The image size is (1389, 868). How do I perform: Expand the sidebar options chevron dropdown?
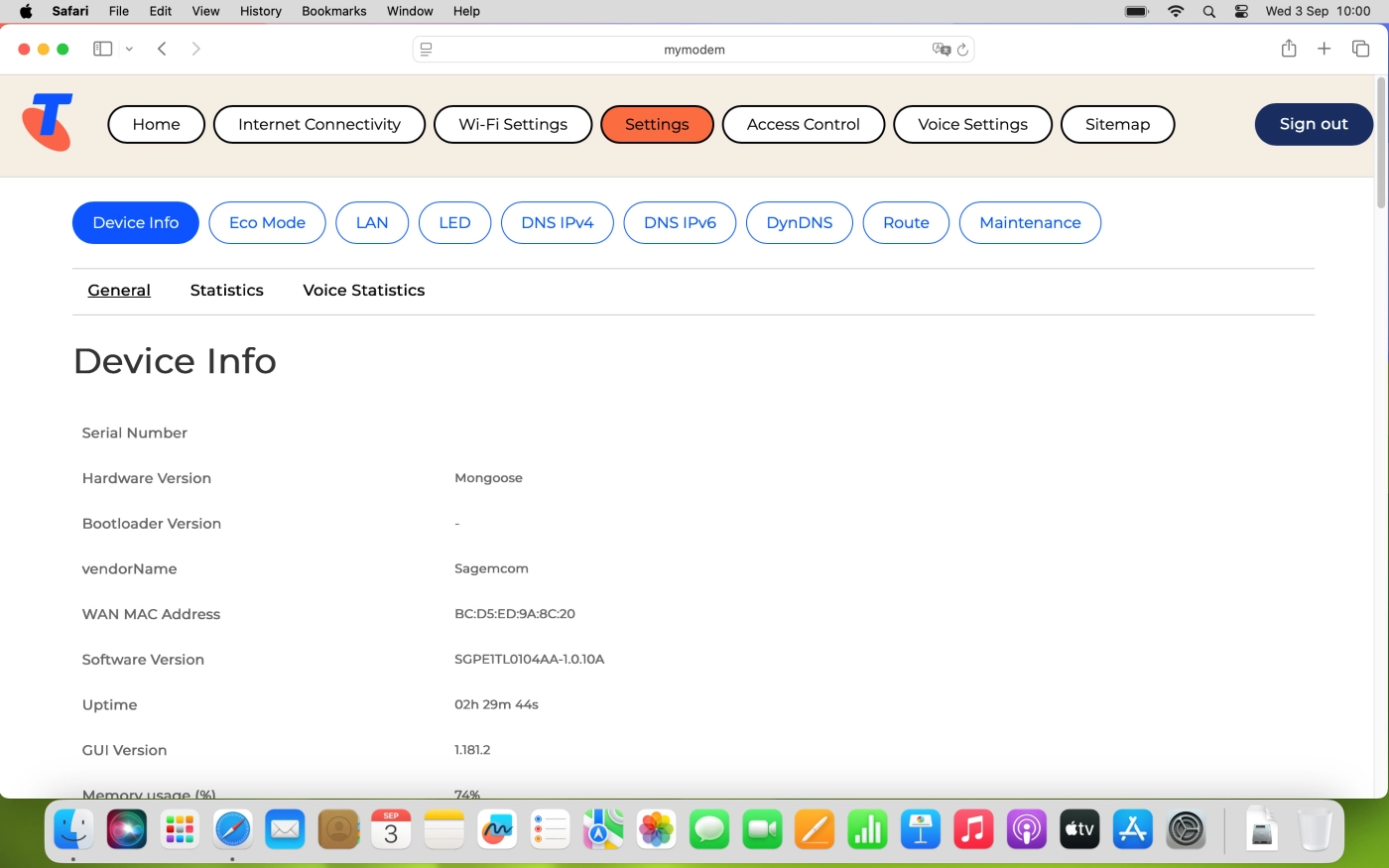coord(129,49)
